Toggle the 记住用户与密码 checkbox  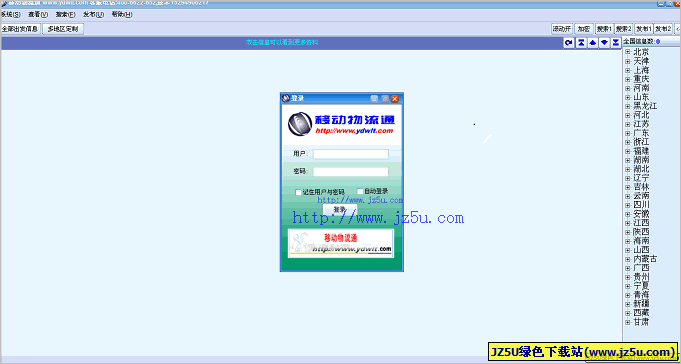click(298, 192)
